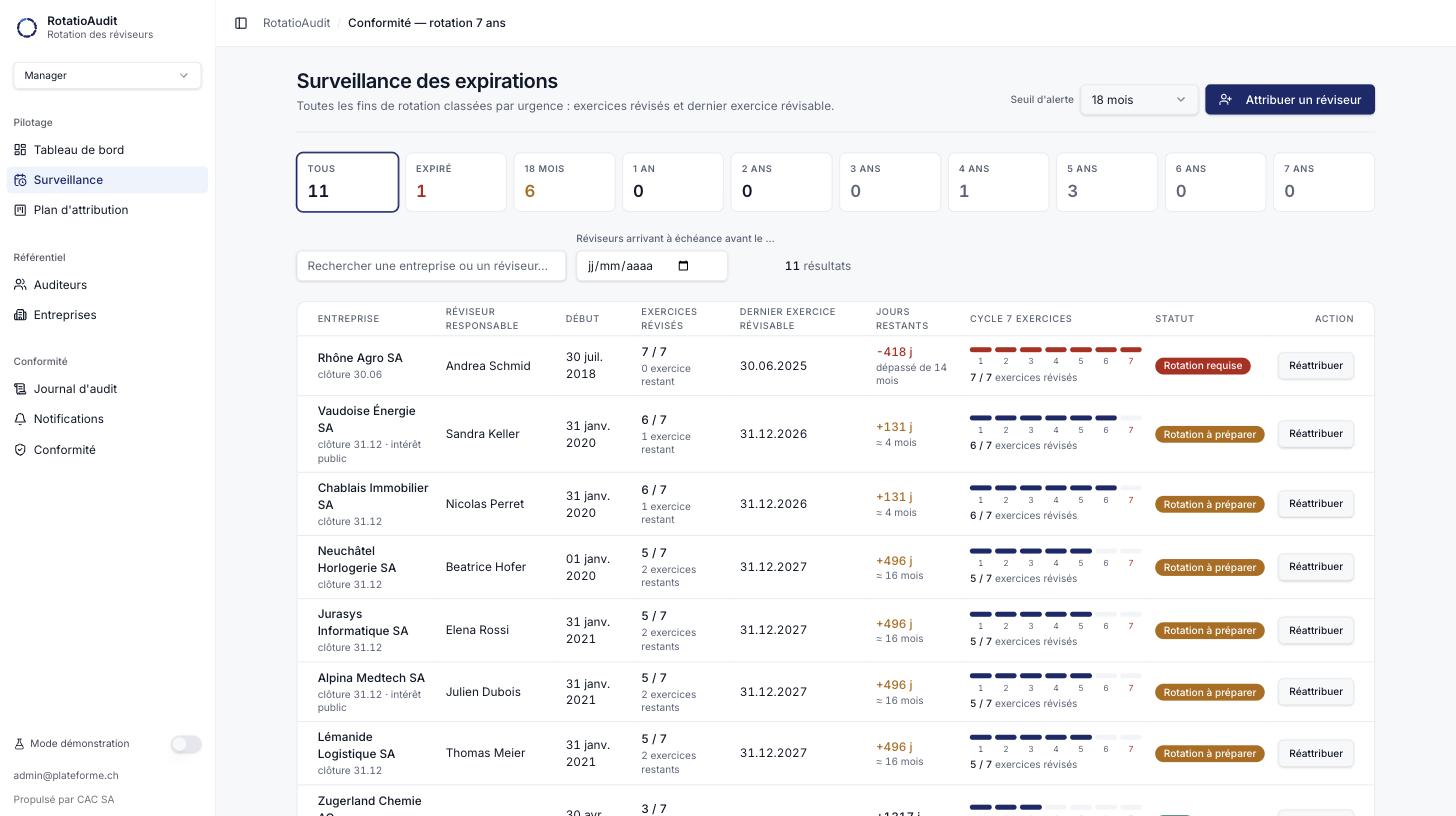Open the Manager role dropdown
The width and height of the screenshot is (1456, 816).
coord(107,75)
